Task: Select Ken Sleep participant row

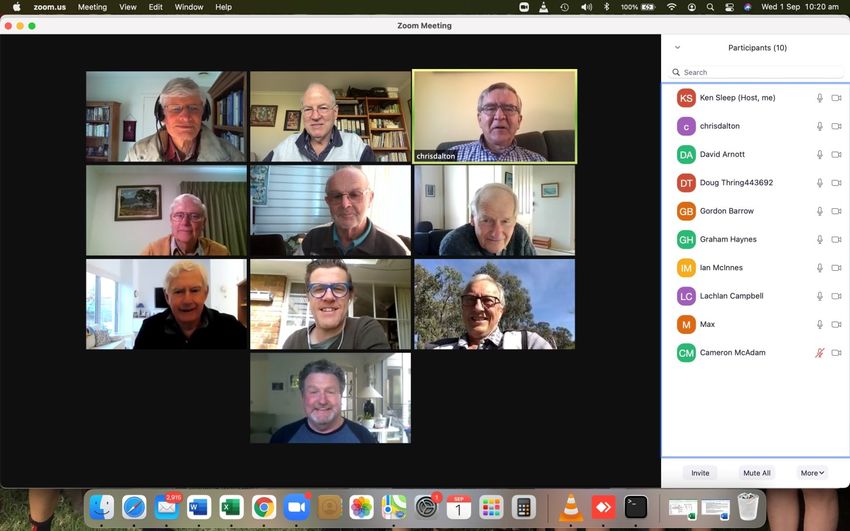Action: [756, 98]
